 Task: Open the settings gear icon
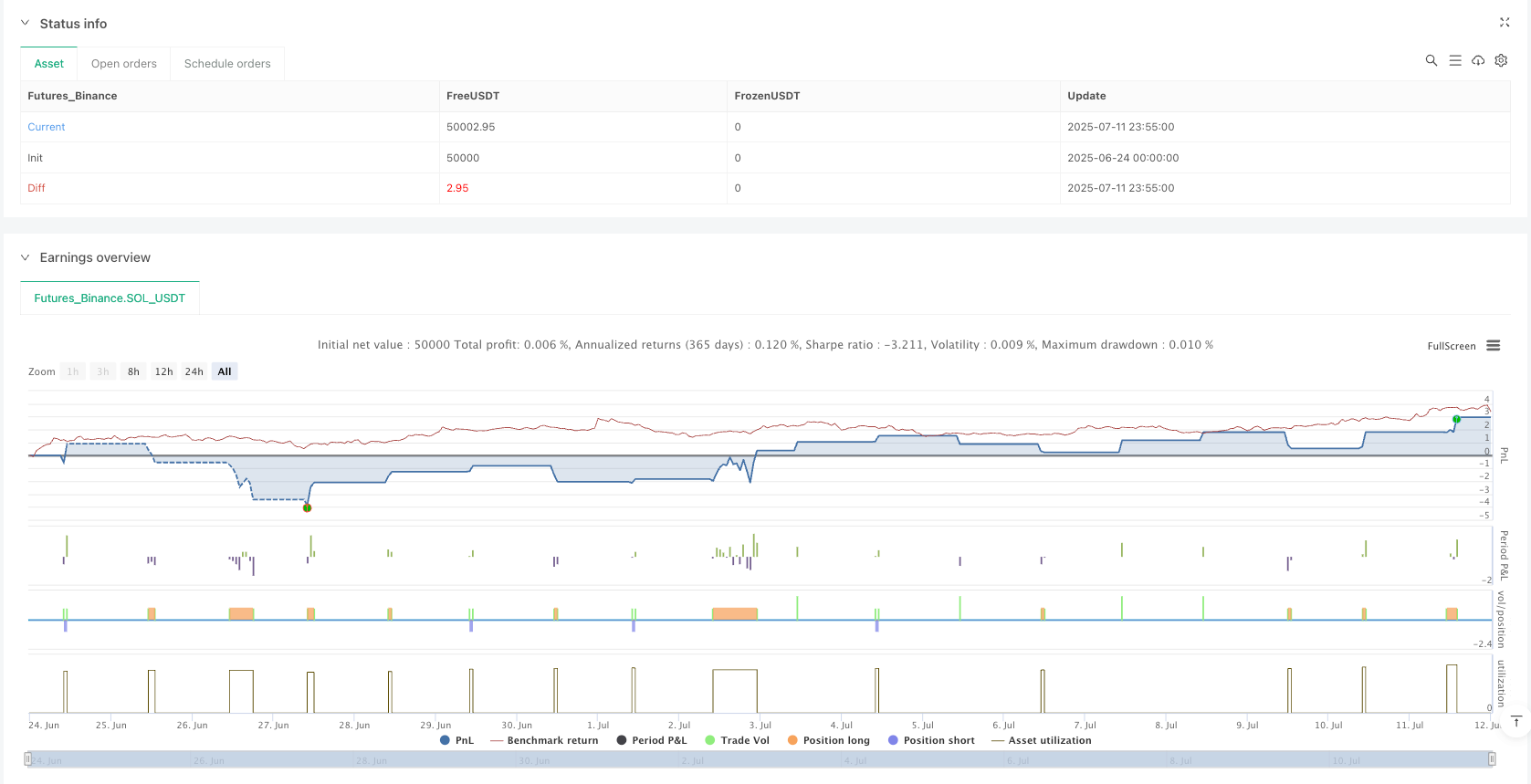pyautogui.click(x=1501, y=60)
